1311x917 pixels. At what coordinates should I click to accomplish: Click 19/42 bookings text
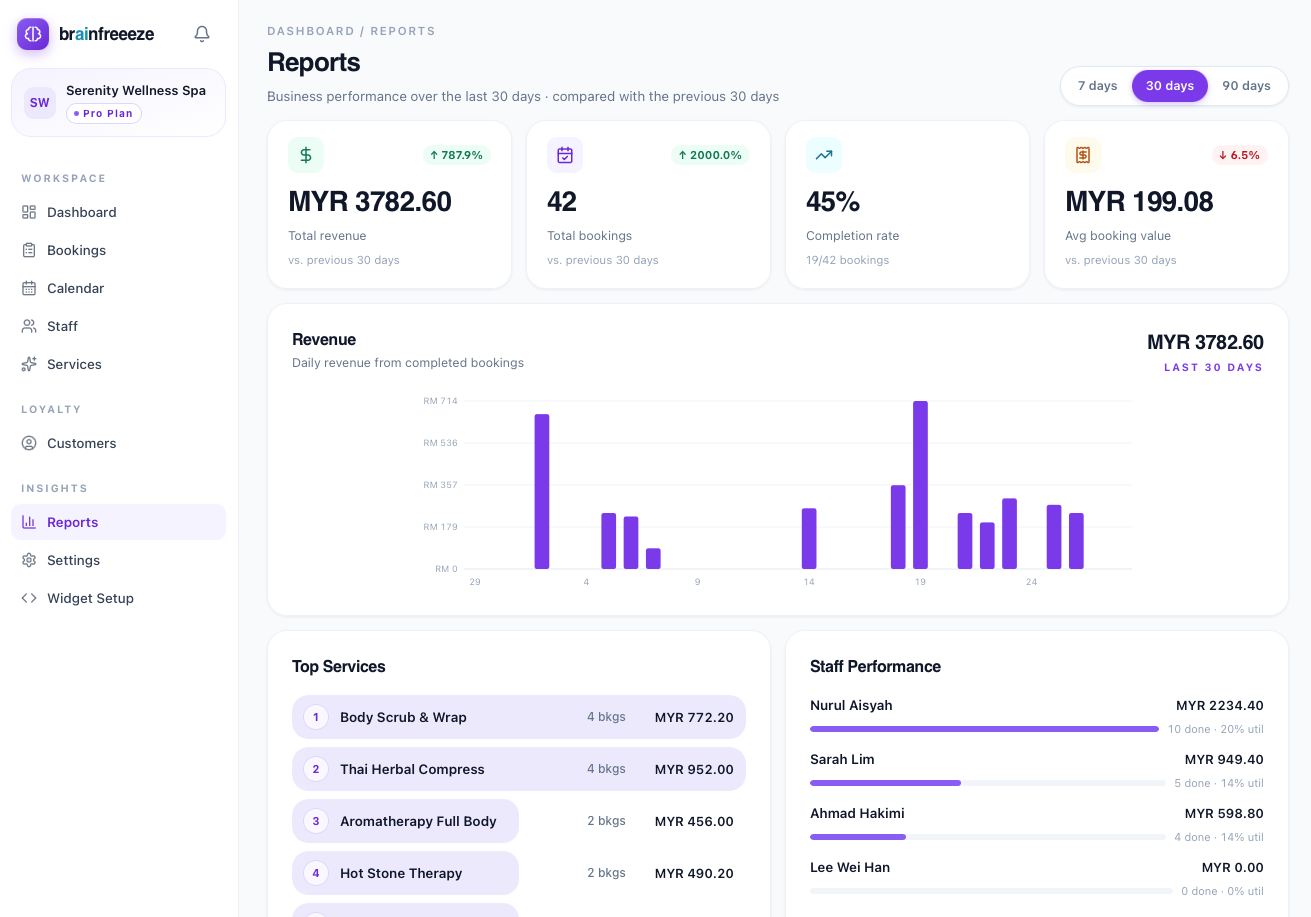pyautogui.click(x=847, y=260)
